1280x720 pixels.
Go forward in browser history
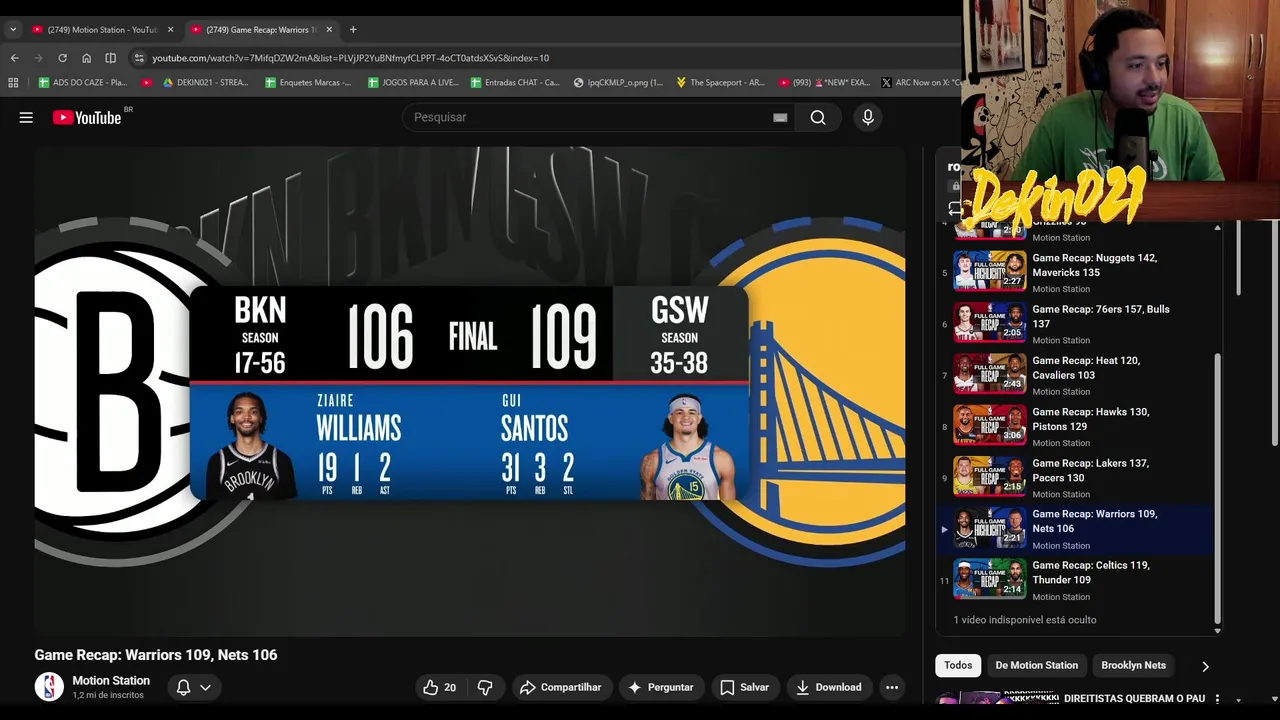(38, 58)
